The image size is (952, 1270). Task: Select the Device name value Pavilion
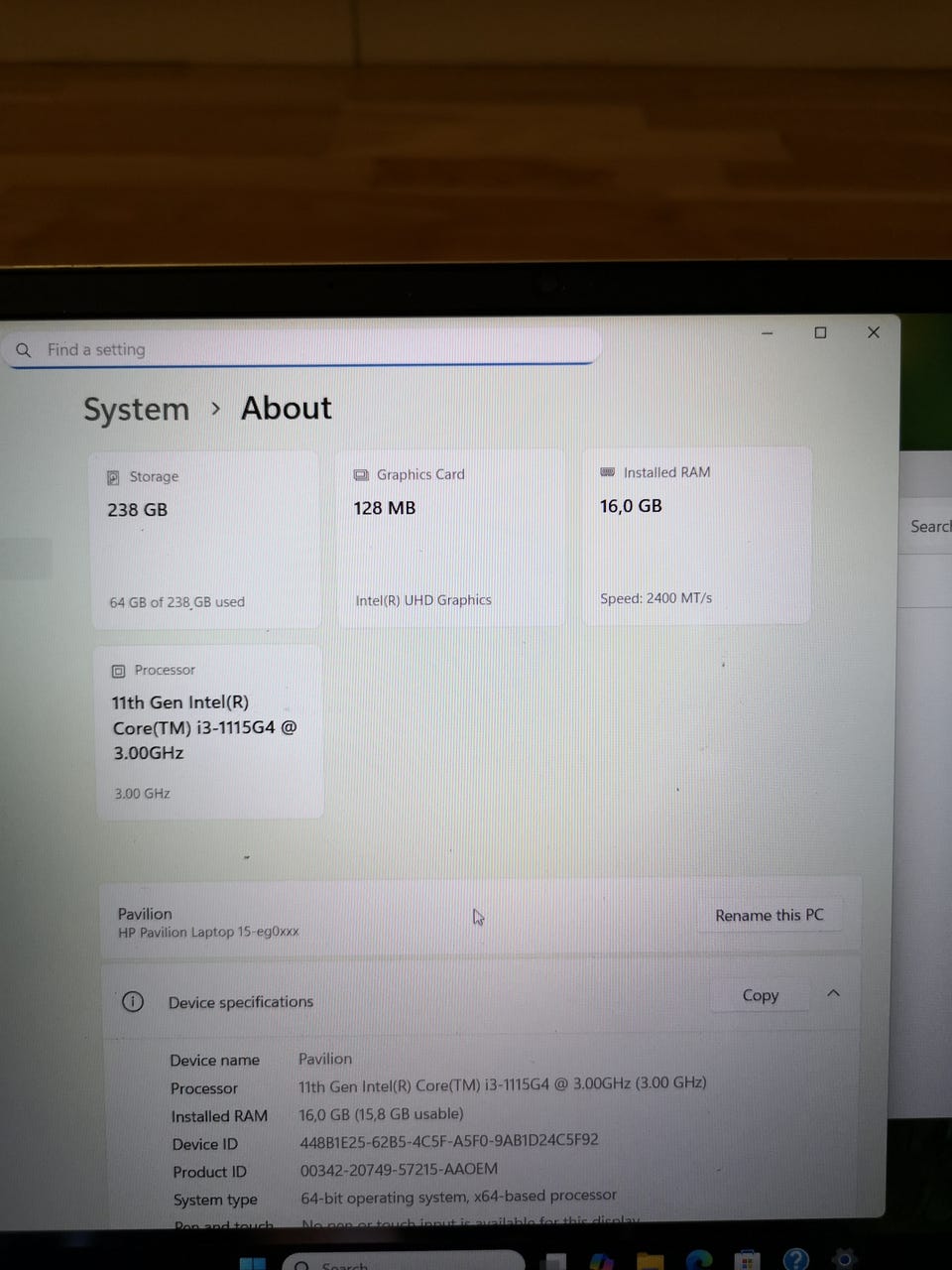click(x=325, y=1059)
